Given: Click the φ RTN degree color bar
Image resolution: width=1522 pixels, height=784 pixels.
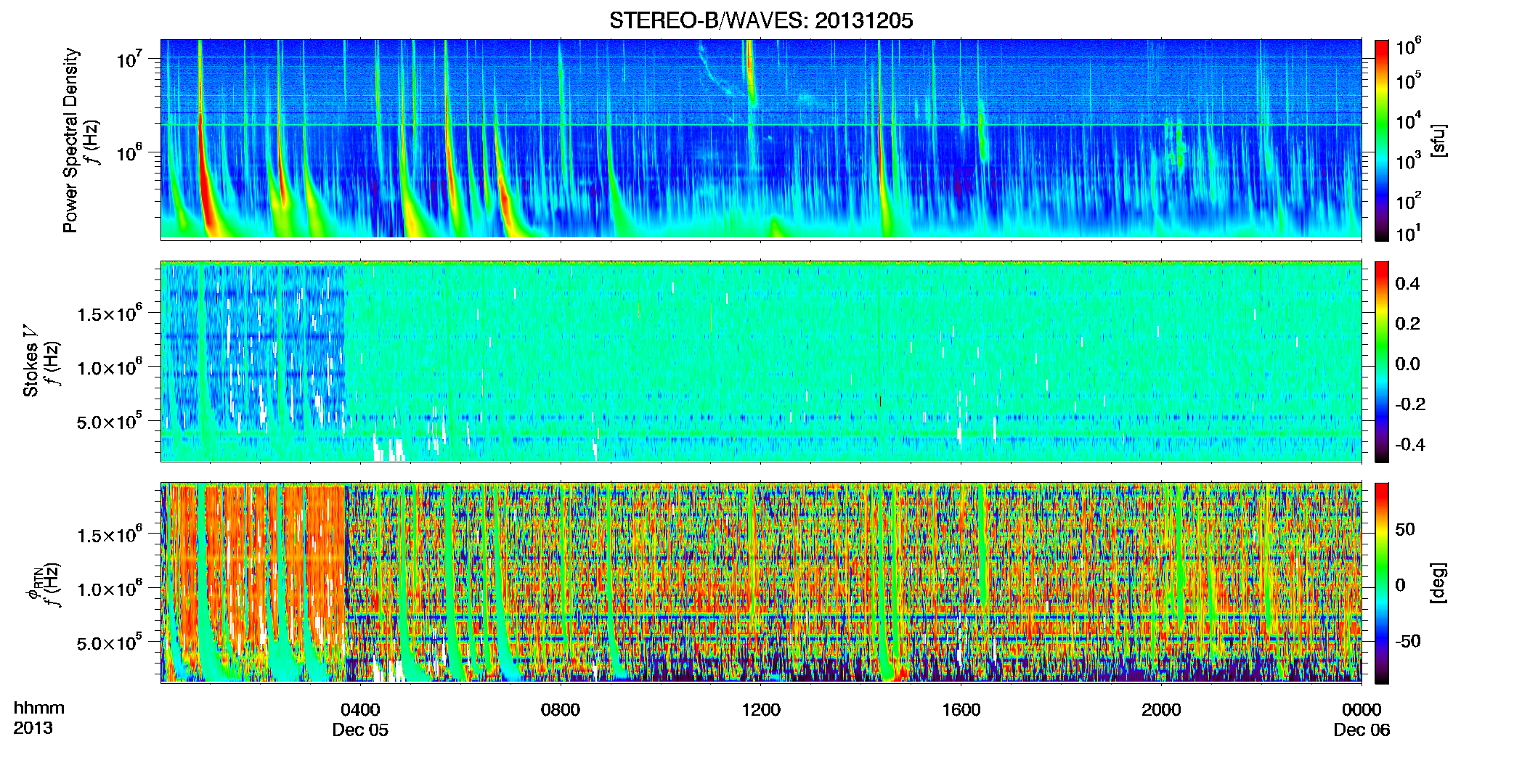Looking at the screenshot, I should (x=1382, y=583).
